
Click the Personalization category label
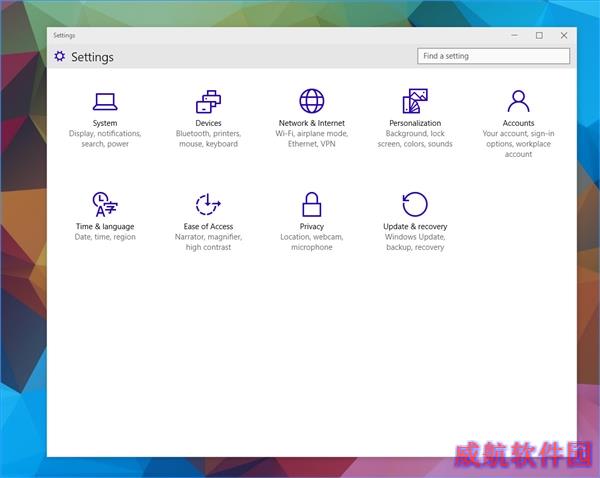415,123
